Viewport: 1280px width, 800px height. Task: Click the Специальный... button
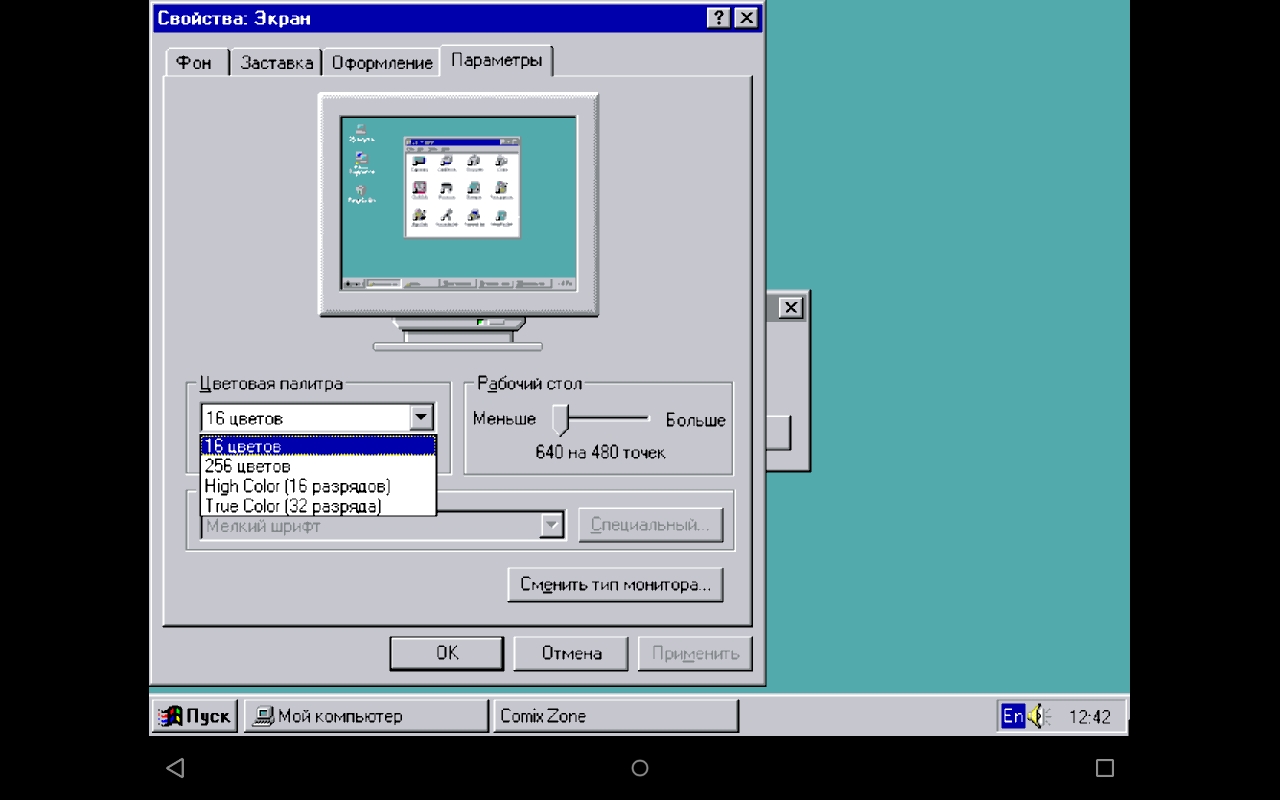650,525
